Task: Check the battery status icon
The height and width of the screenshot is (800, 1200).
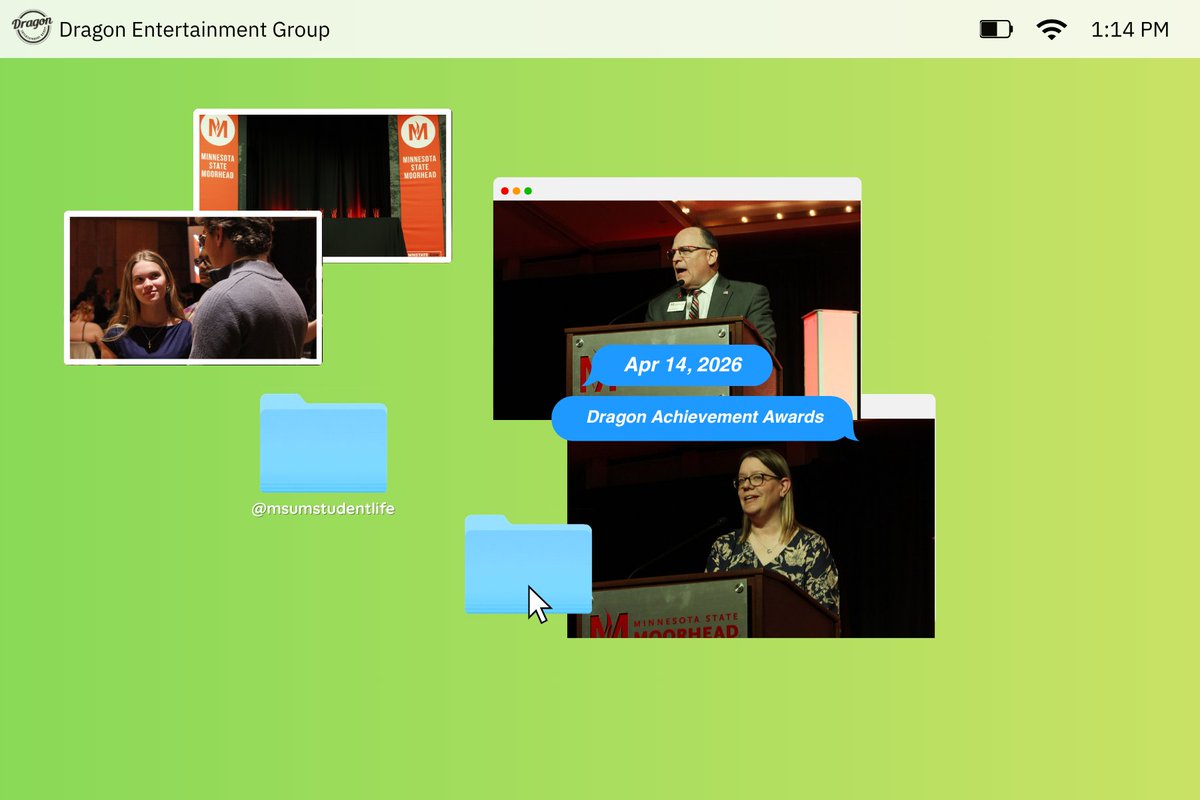Action: [995, 29]
